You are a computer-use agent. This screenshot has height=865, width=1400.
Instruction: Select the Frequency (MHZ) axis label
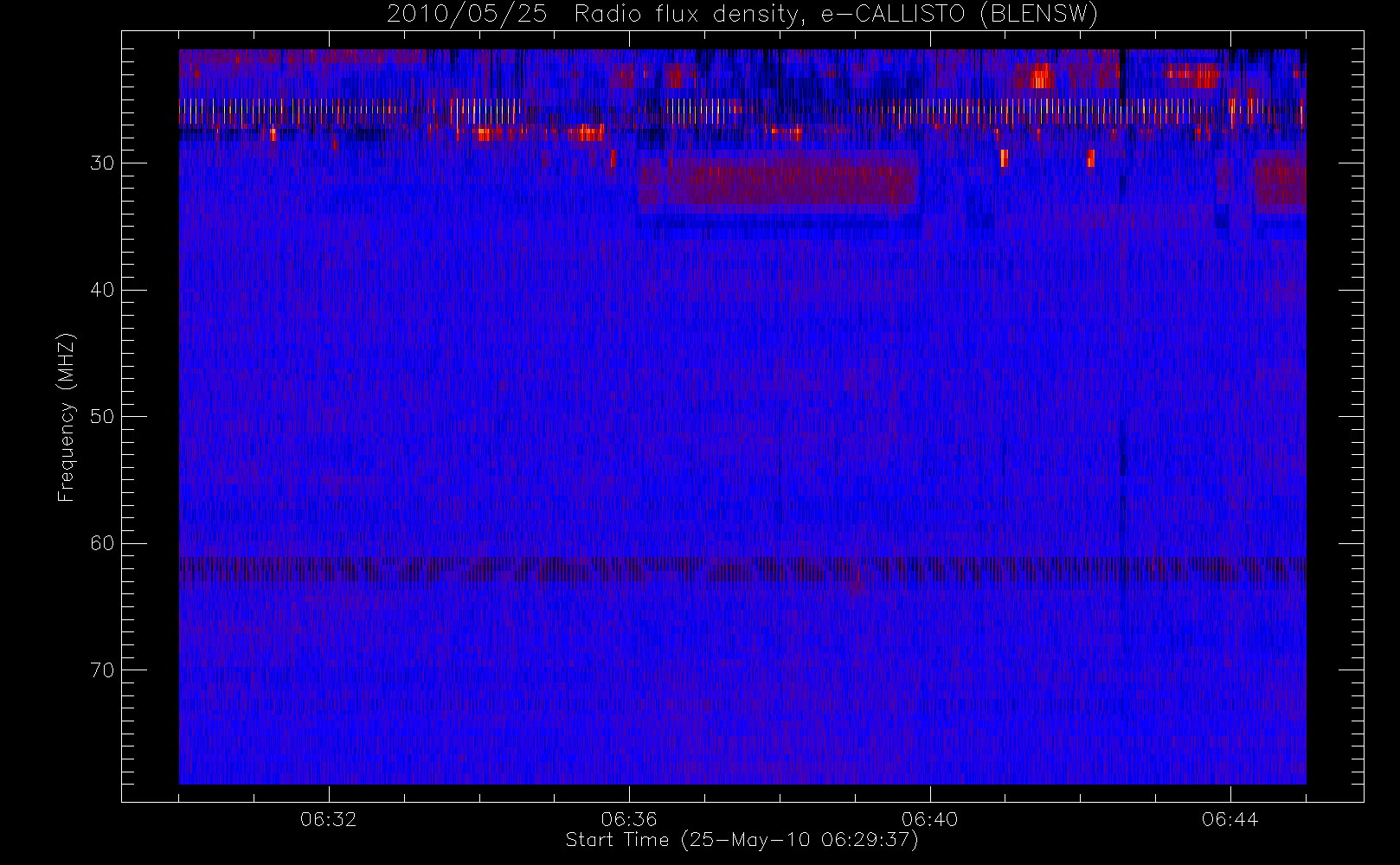[67, 417]
